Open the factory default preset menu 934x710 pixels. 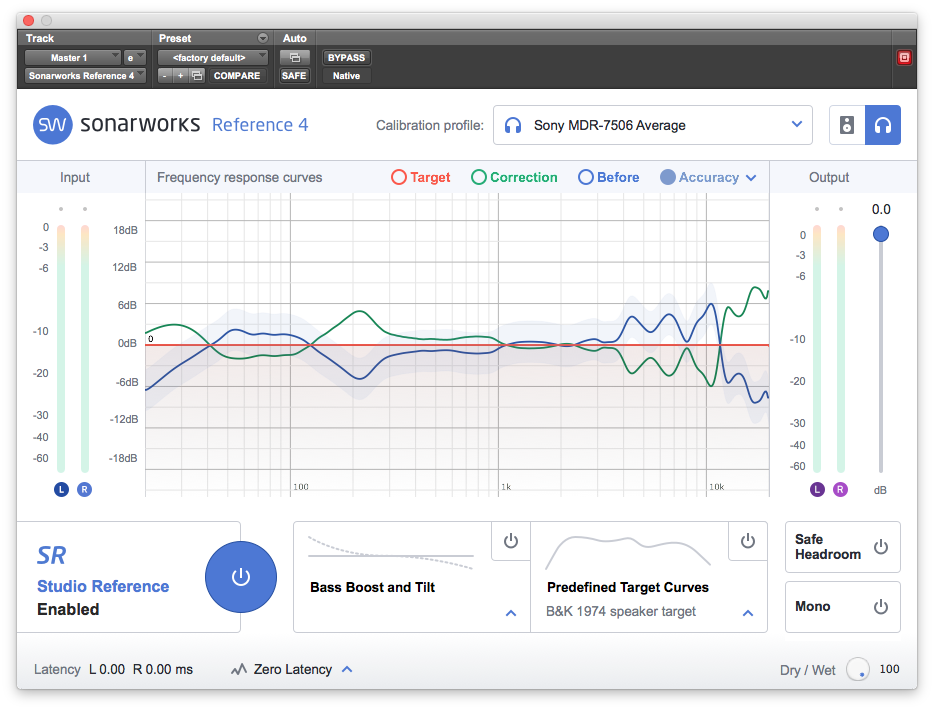(213, 58)
